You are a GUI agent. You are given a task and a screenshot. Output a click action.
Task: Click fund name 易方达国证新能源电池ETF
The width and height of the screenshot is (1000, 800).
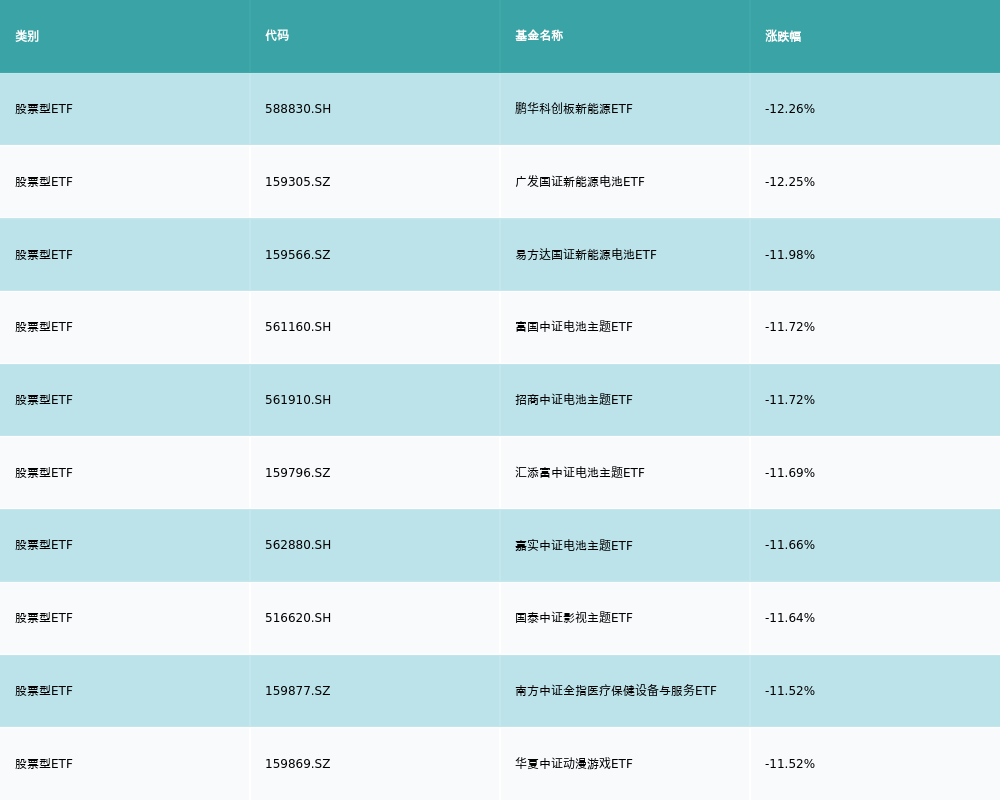pyautogui.click(x=586, y=255)
